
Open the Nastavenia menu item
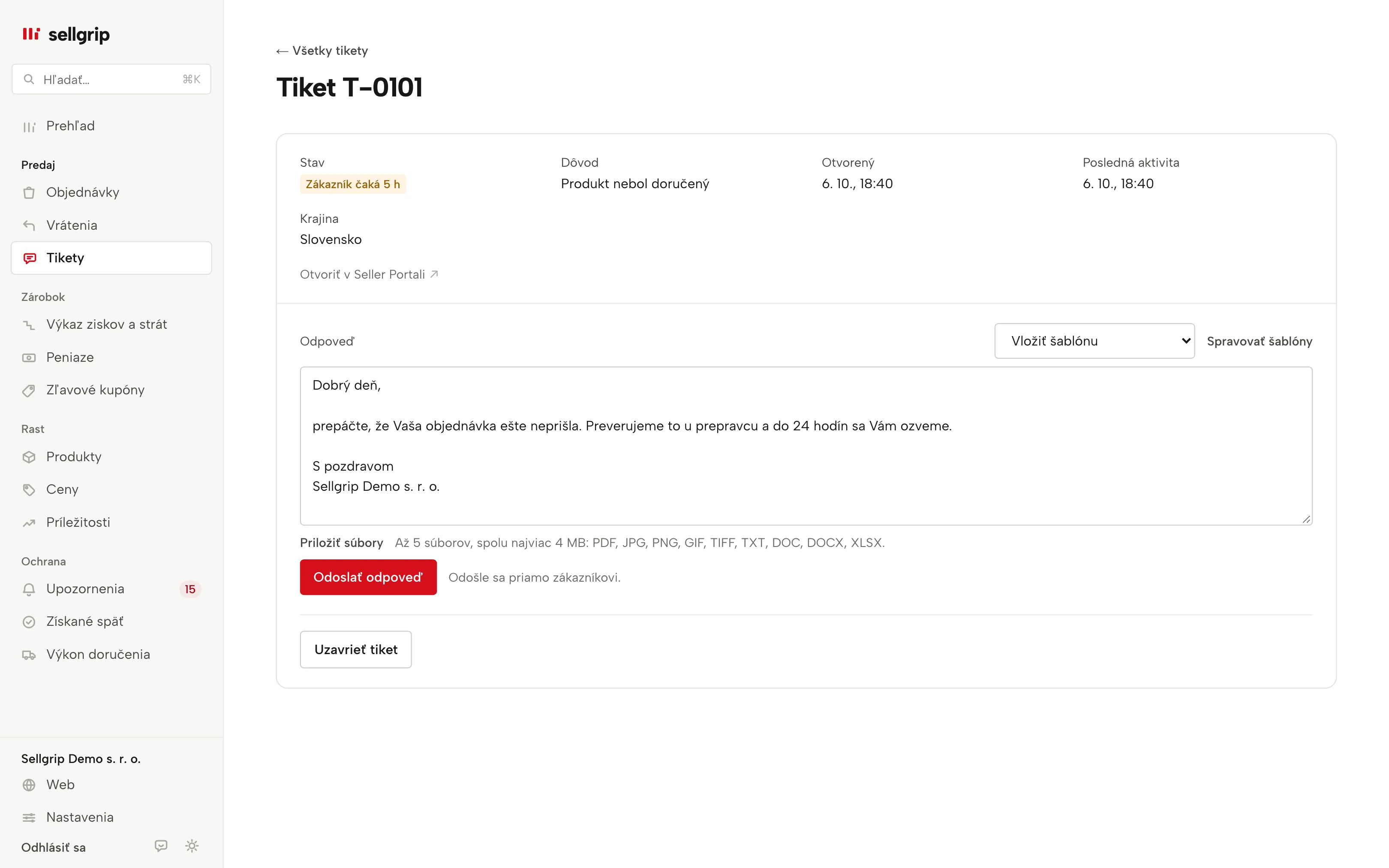click(111, 817)
